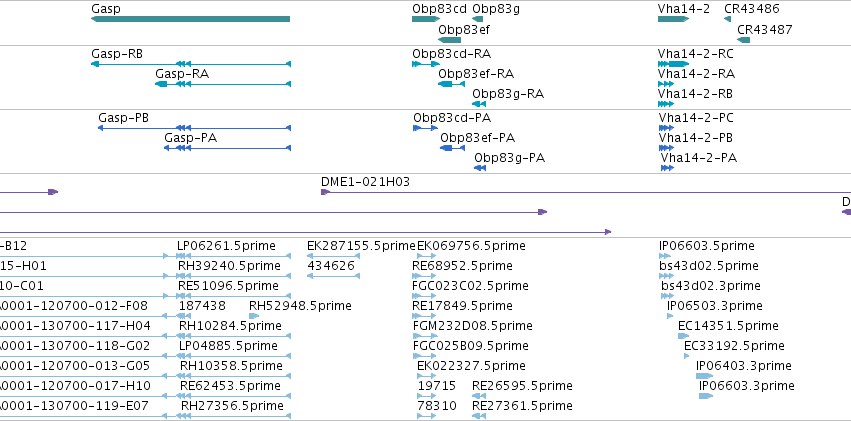
Task: Click the EC14351.5prime EST glyph
Action: pyautogui.click(x=683, y=336)
